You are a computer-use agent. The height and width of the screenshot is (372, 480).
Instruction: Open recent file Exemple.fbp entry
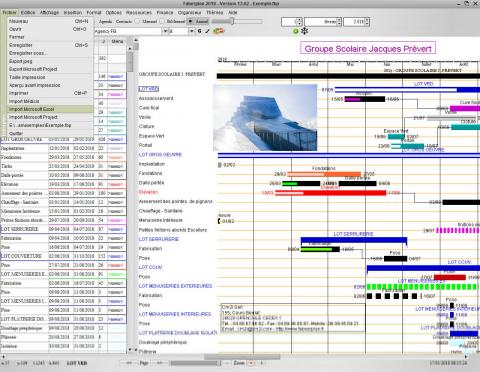(x=50, y=125)
